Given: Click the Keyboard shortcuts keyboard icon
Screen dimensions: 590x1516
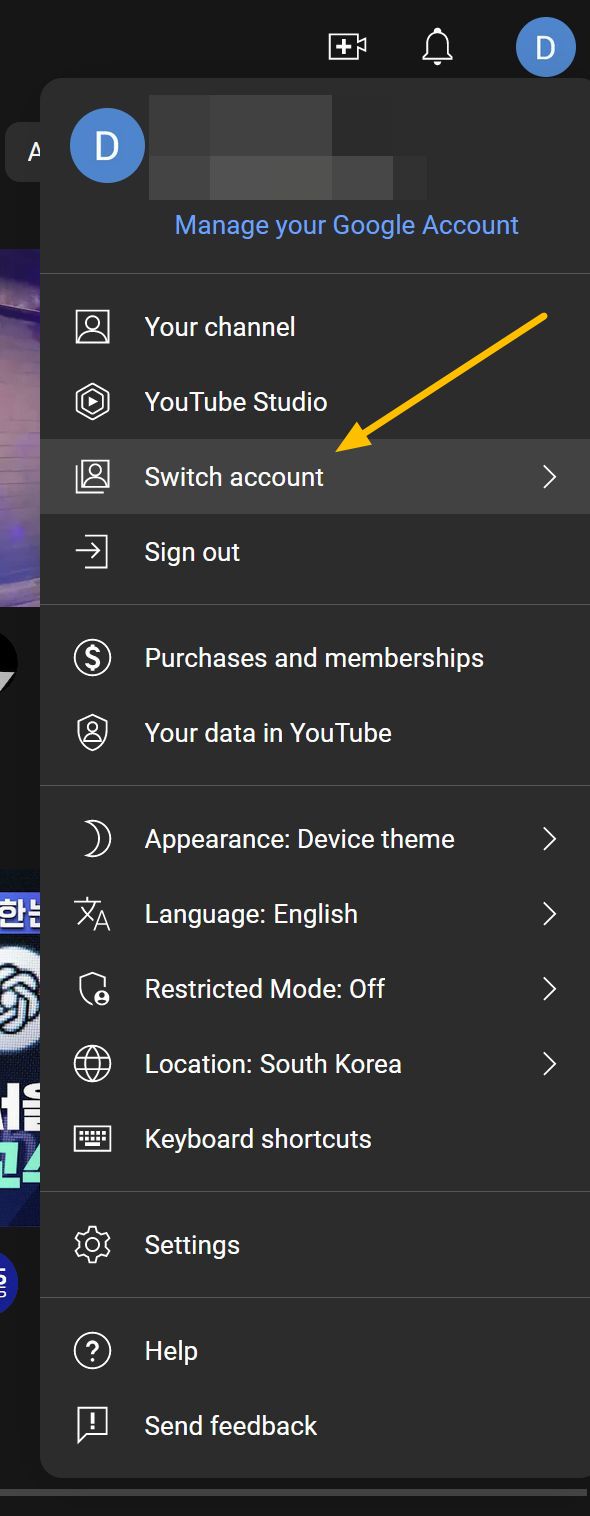Looking at the screenshot, I should coord(93,1139).
